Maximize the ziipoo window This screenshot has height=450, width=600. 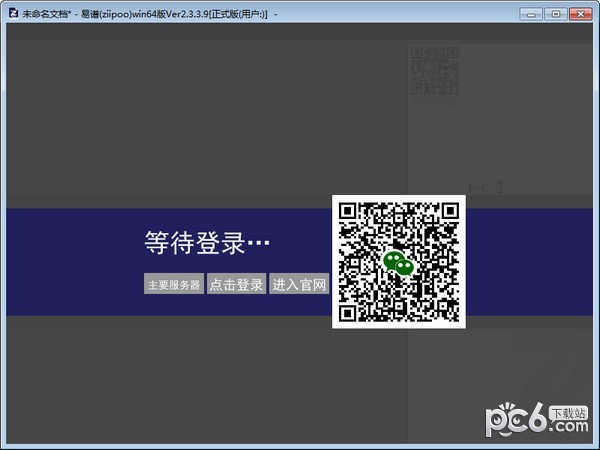pyautogui.click(x=556, y=14)
